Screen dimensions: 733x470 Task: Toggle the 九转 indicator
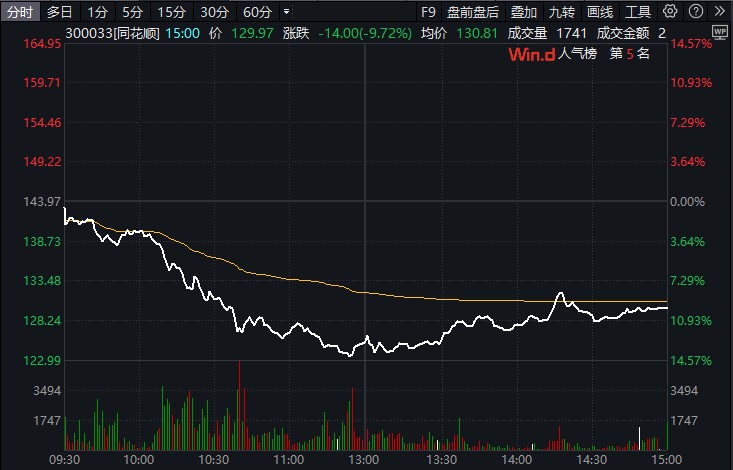coord(562,12)
